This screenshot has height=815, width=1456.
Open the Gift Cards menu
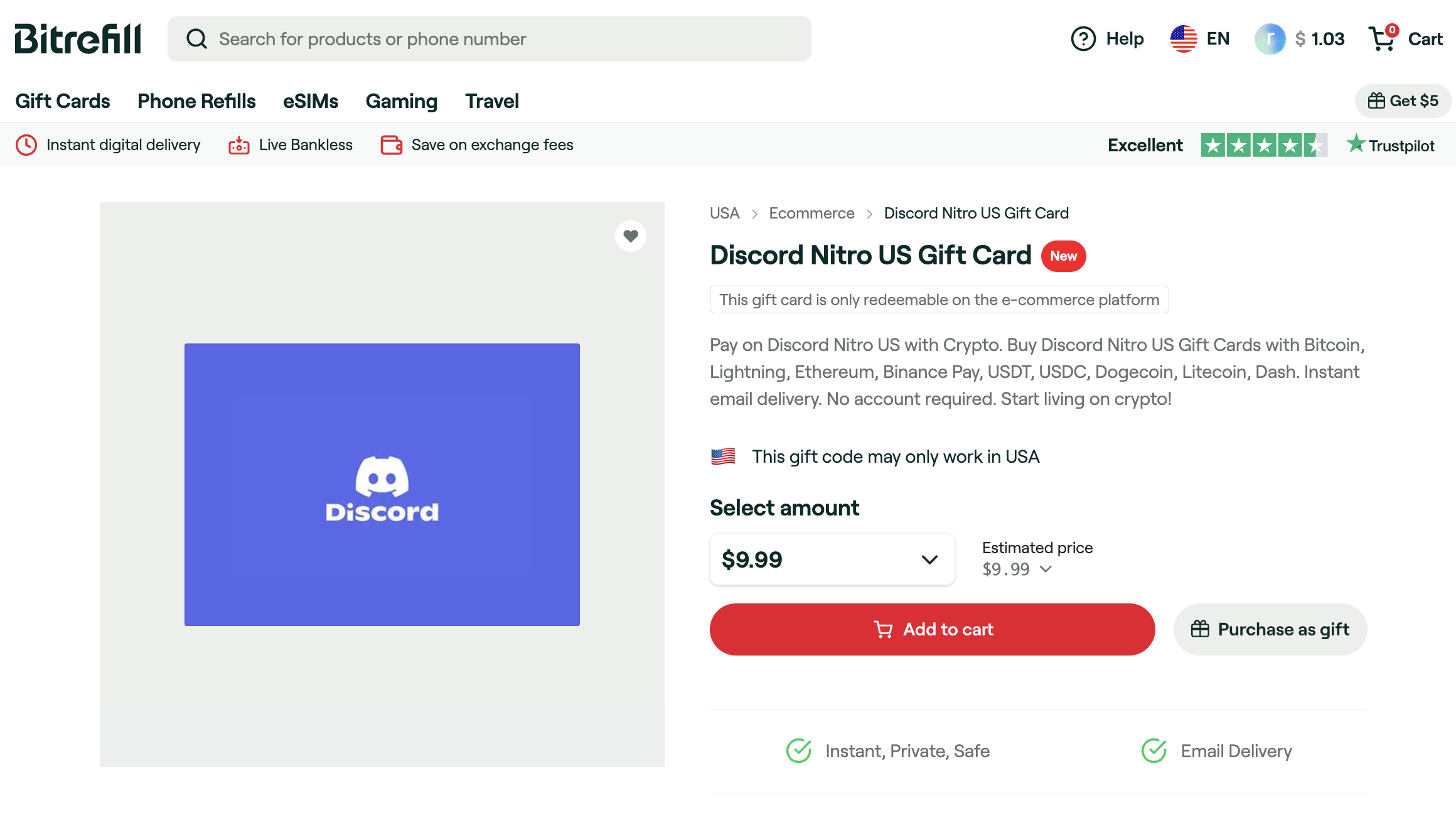click(63, 101)
